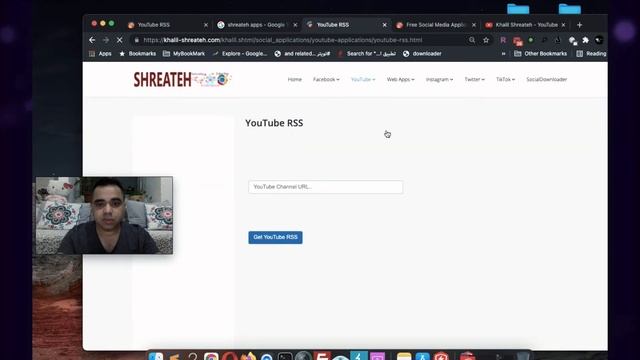Click the green dot extension icon

click(x=531, y=40)
